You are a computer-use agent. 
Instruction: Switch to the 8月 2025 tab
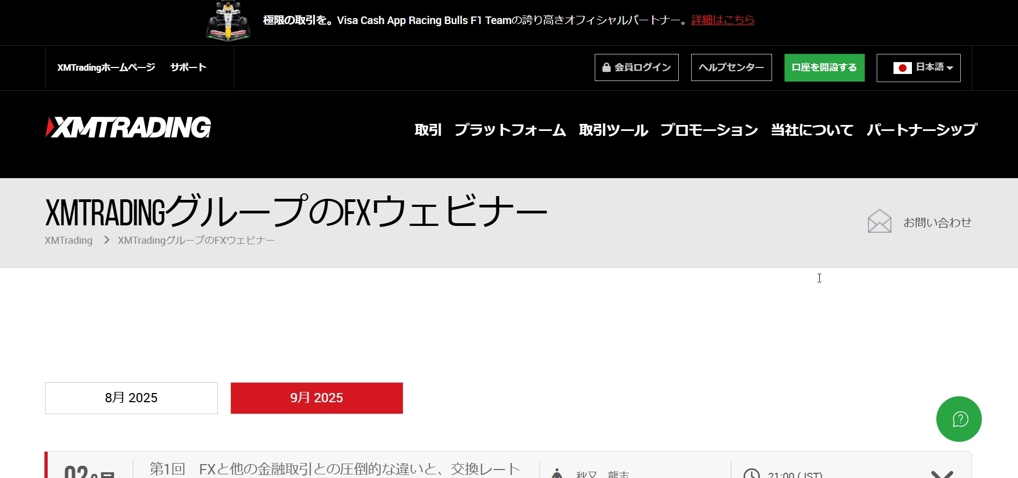[131, 398]
